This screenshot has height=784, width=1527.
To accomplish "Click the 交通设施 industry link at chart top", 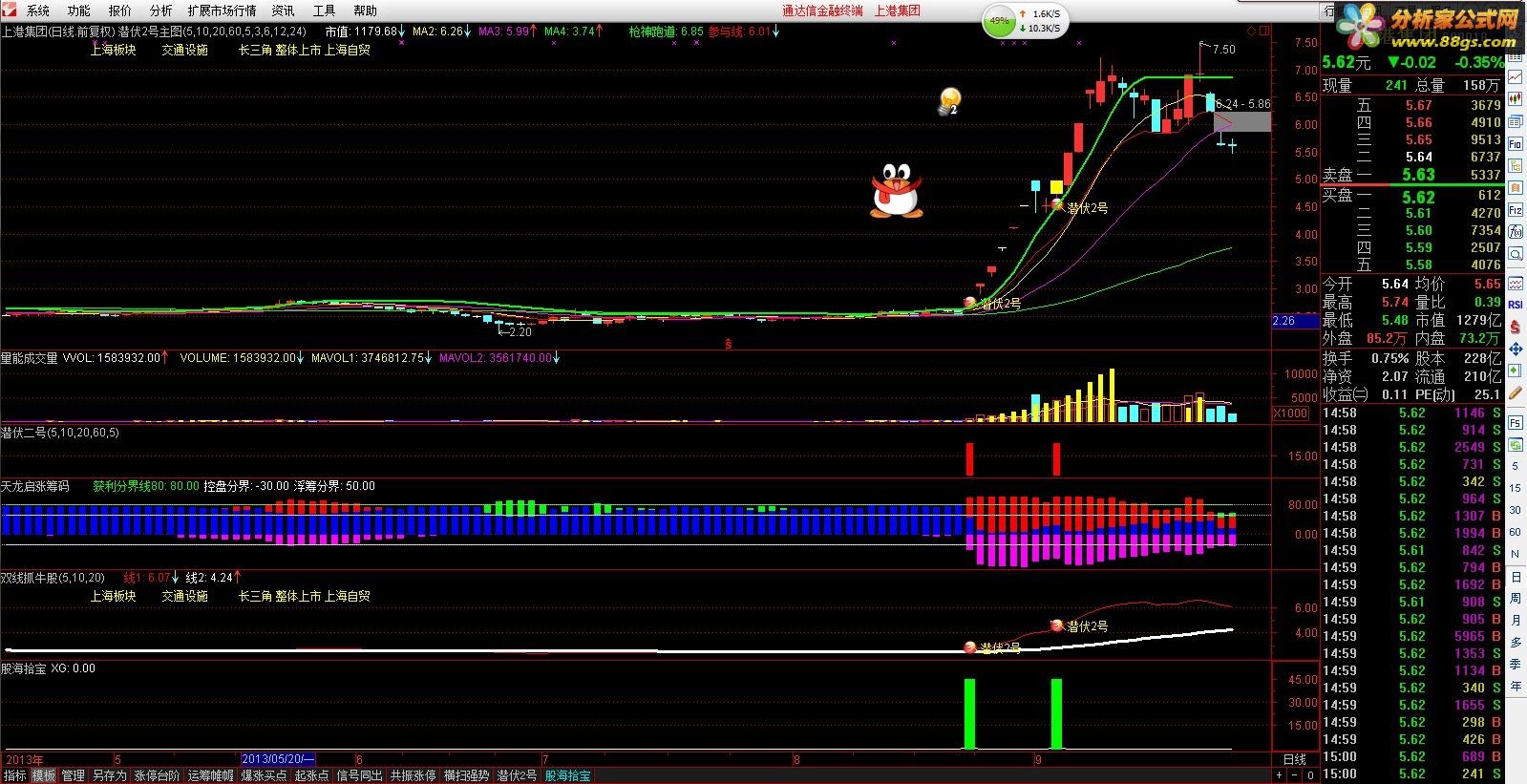I will click(x=184, y=50).
